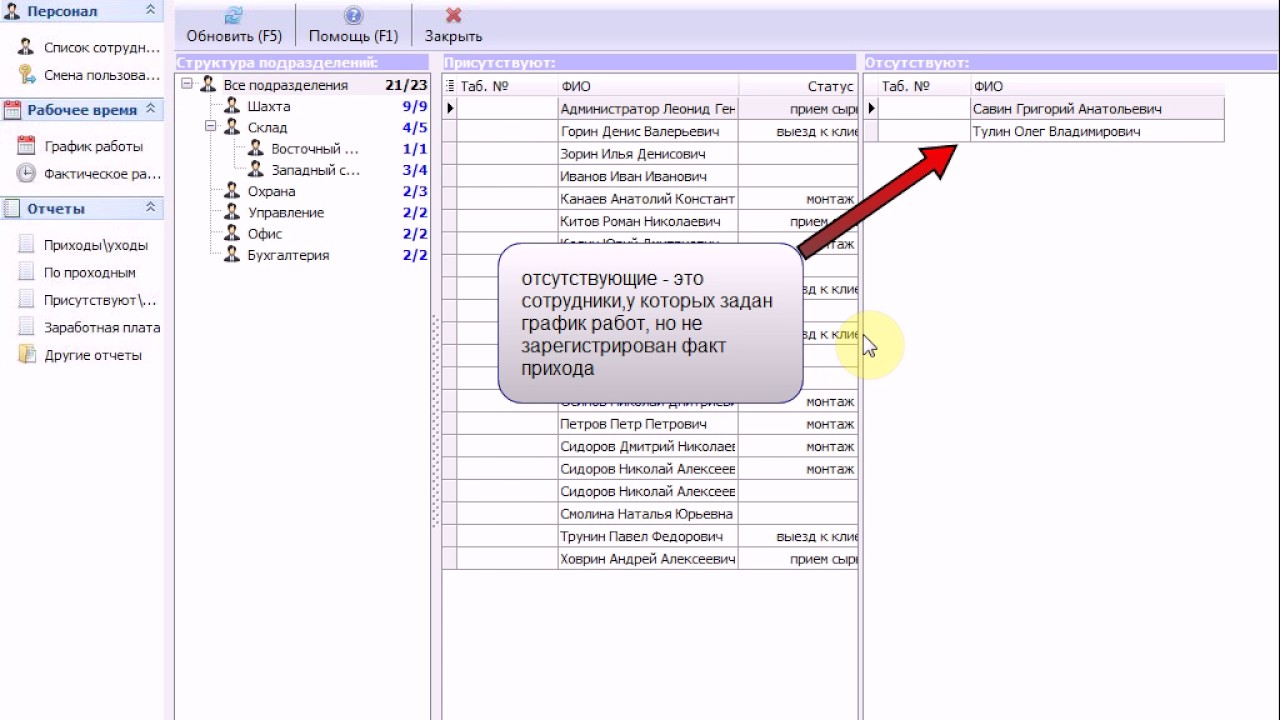Collapse the Персонал sidebar section
Viewport: 1280px width, 720px height.
(x=150, y=11)
